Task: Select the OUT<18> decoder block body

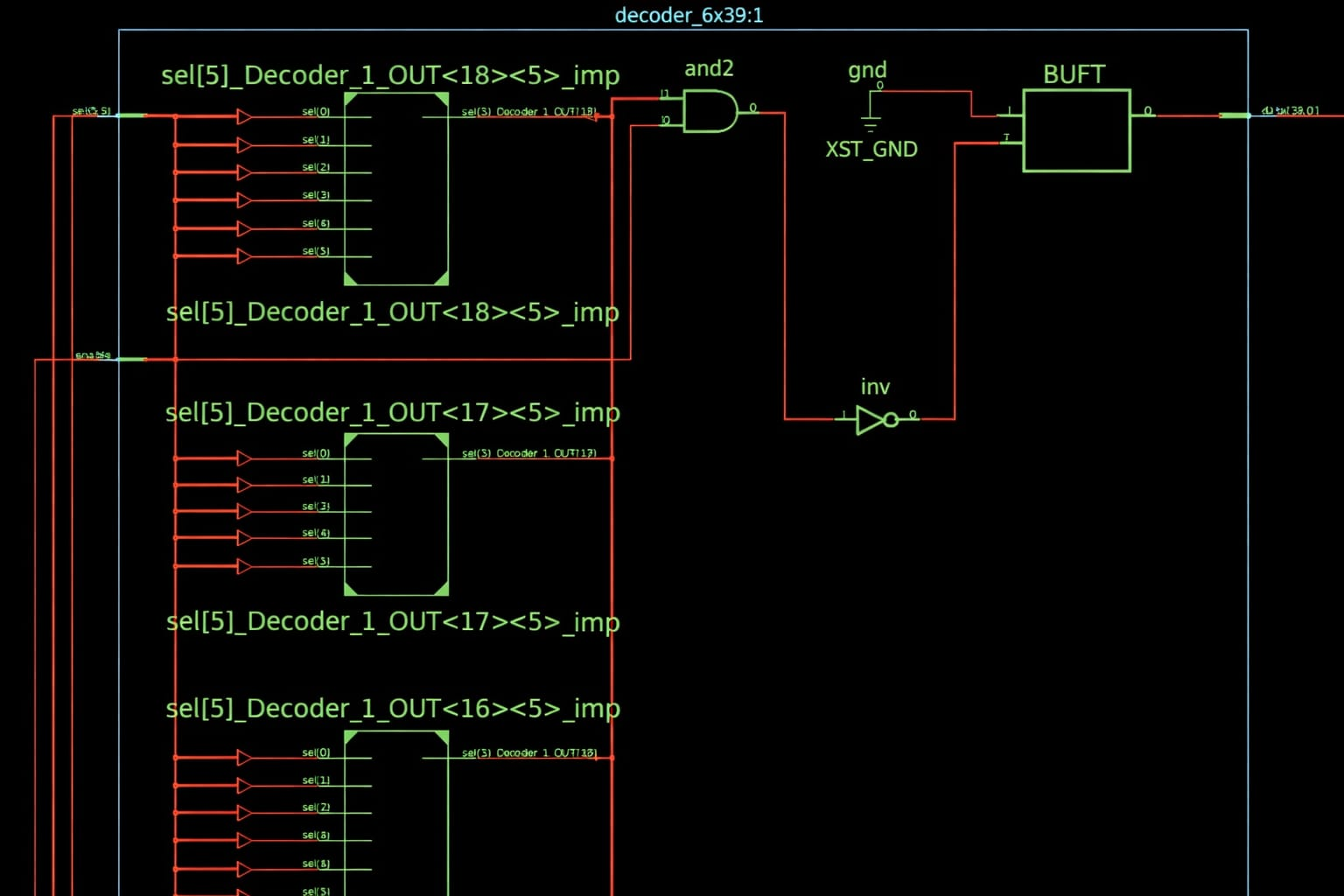Action: tap(396, 189)
